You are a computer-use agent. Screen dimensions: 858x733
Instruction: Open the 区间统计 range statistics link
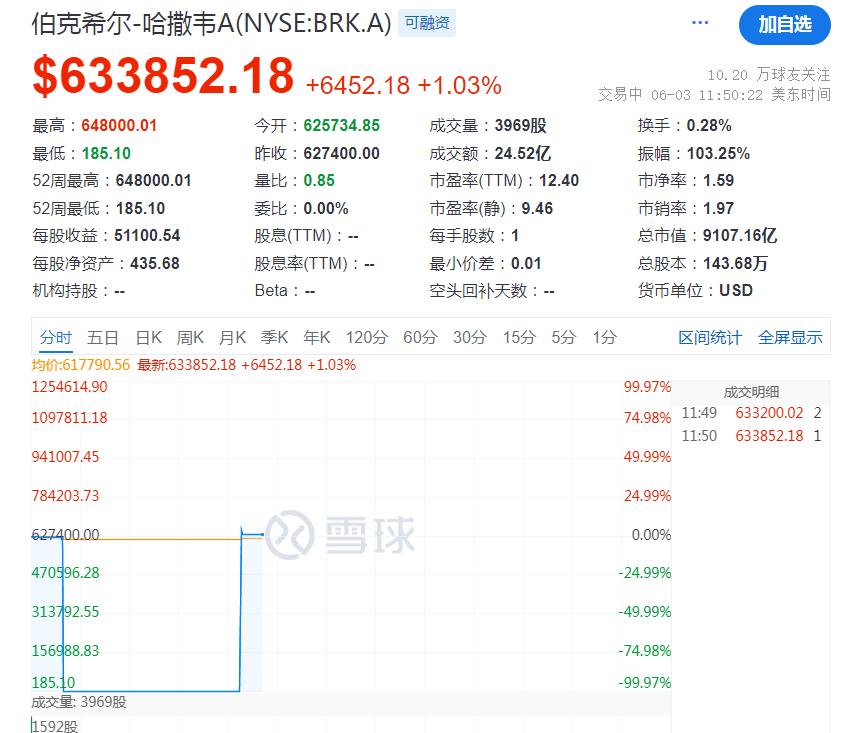point(710,338)
